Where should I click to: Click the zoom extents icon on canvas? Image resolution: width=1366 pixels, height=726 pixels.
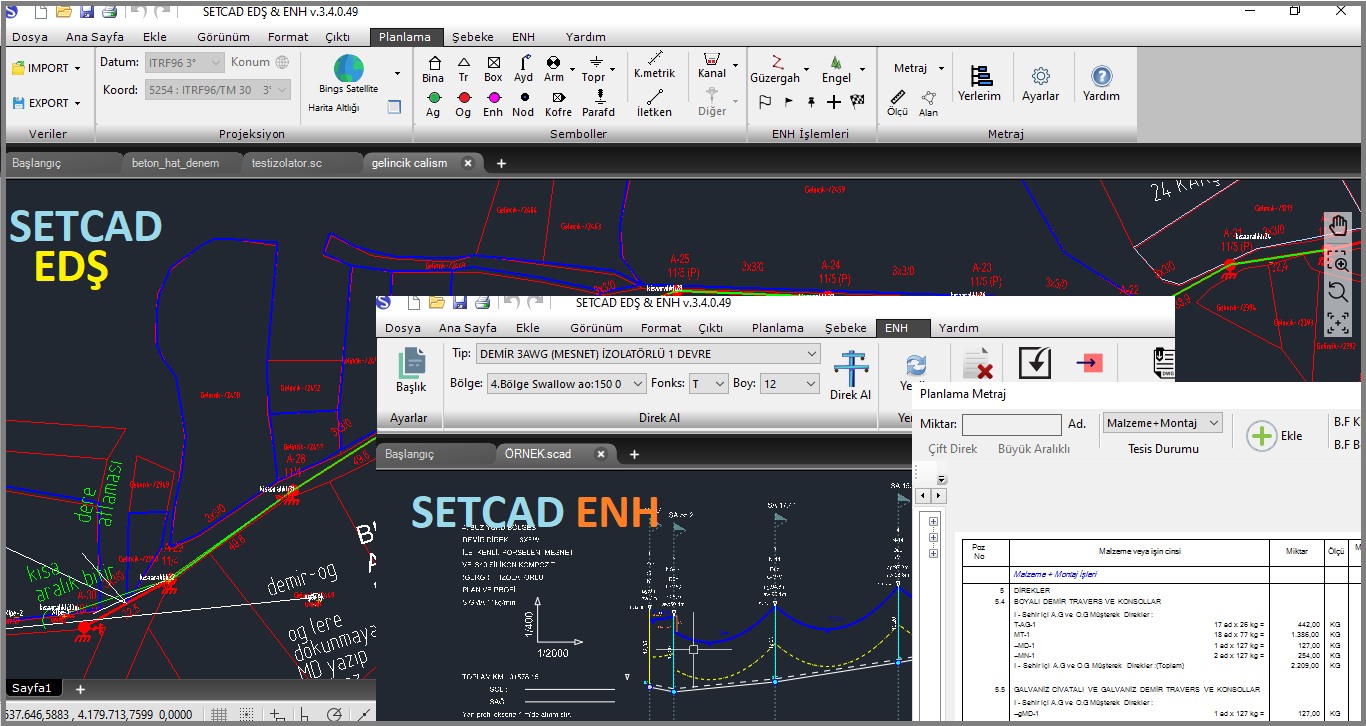click(1338, 323)
